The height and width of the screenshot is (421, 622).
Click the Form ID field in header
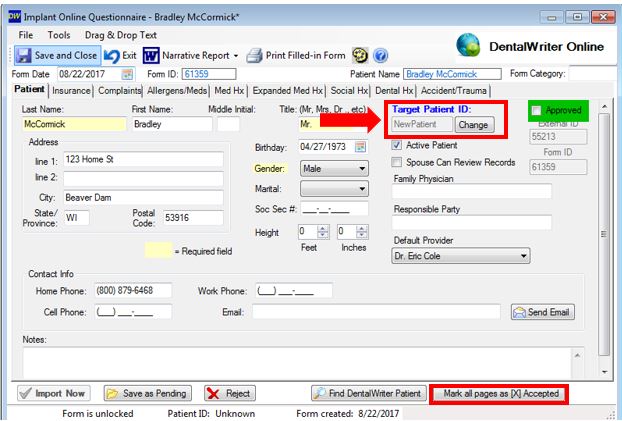click(209, 74)
